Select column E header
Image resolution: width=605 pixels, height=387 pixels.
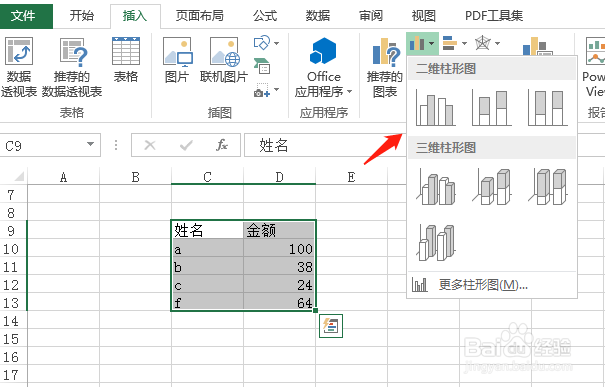[352, 177]
